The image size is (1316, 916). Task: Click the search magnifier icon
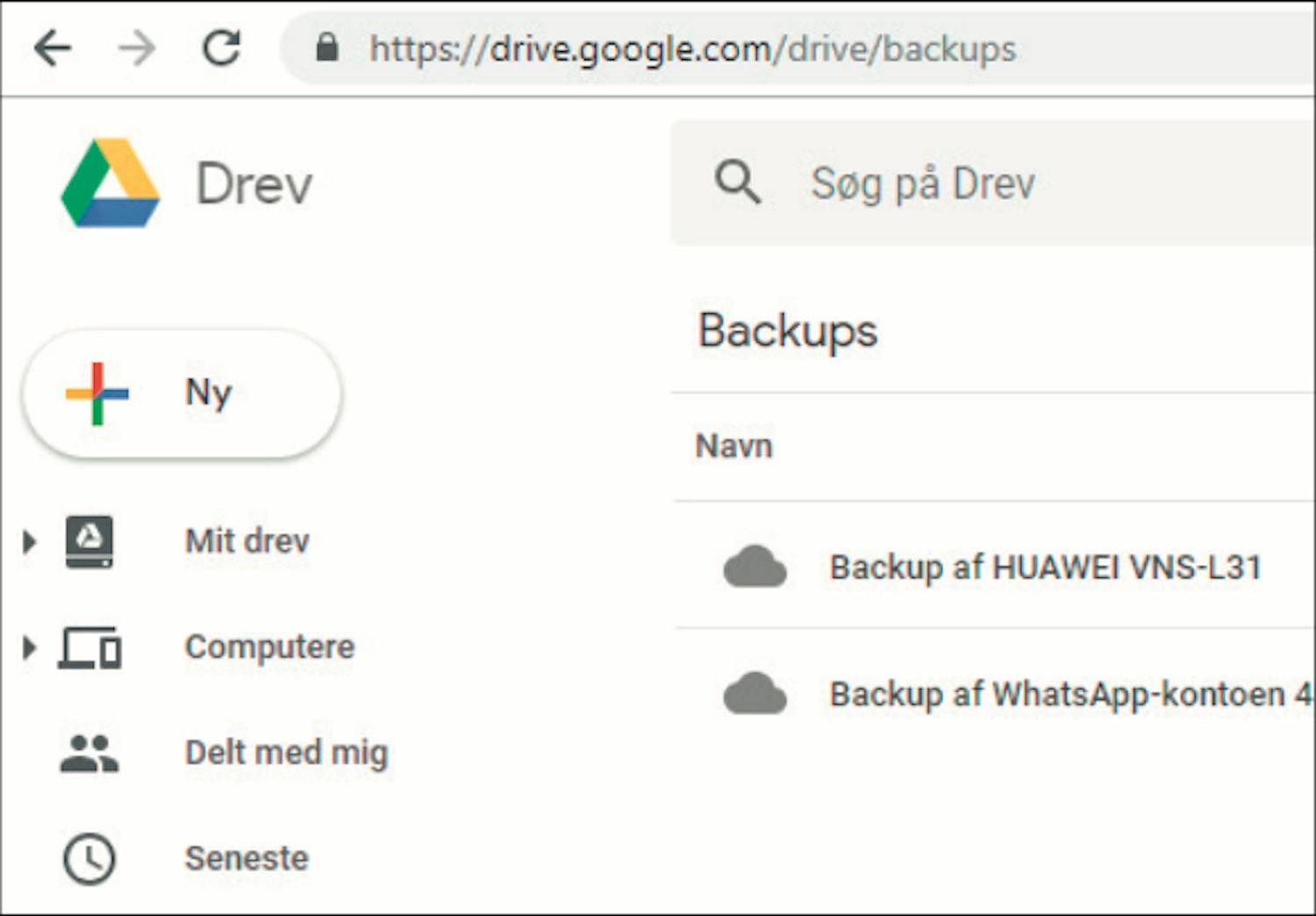[737, 182]
